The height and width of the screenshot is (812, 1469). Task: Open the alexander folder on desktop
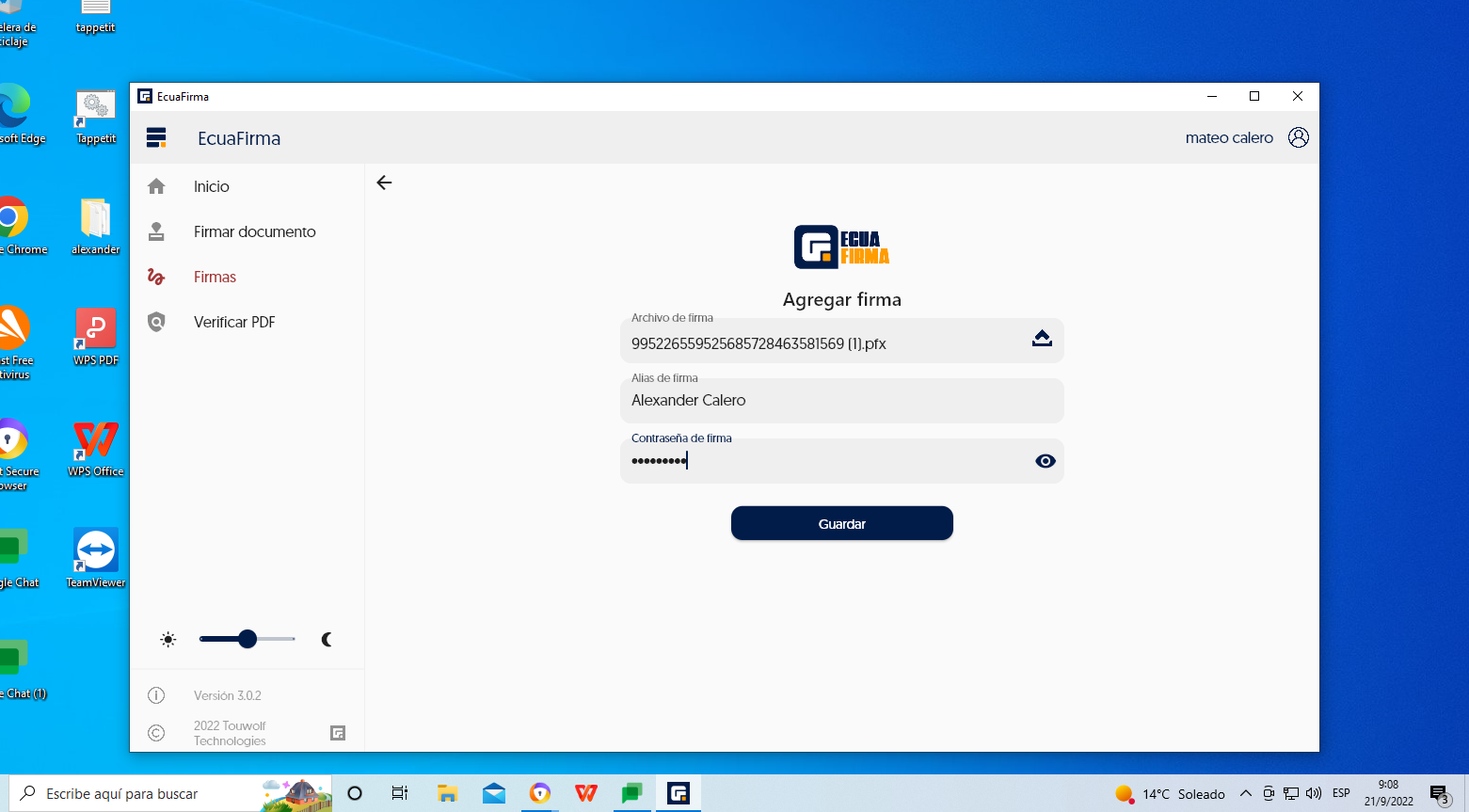96,227
